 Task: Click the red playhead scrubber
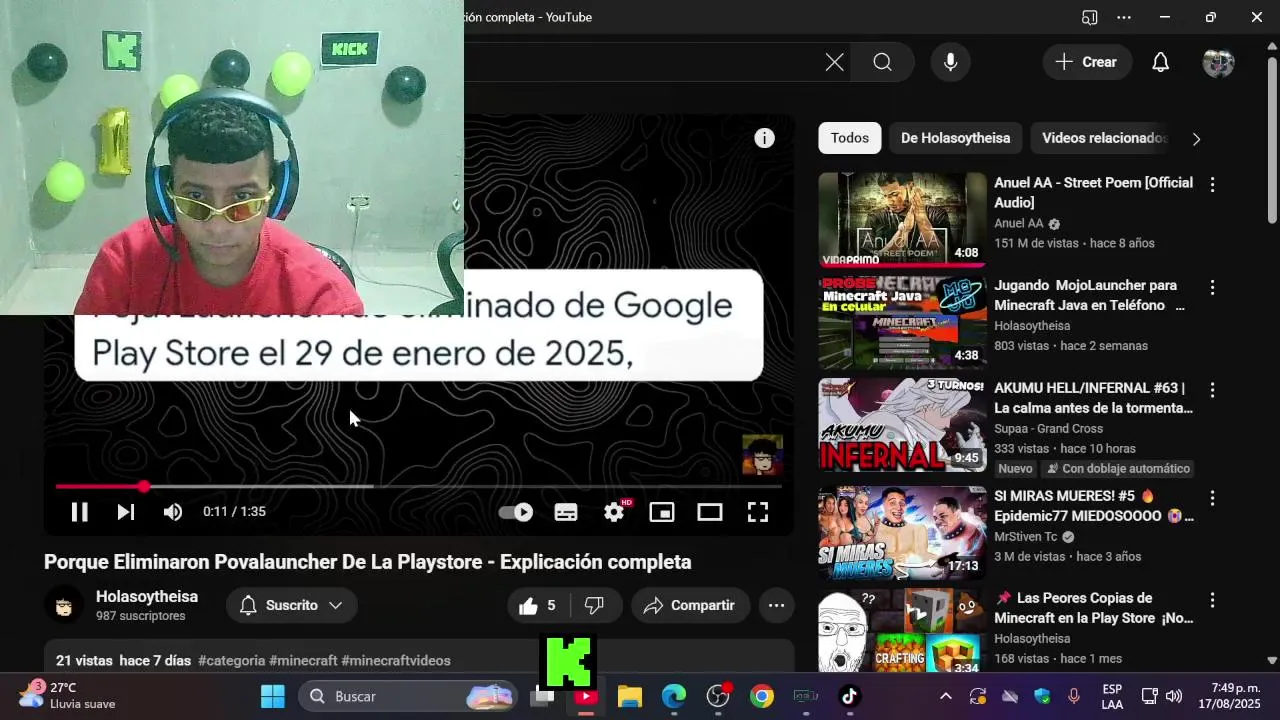[144, 487]
